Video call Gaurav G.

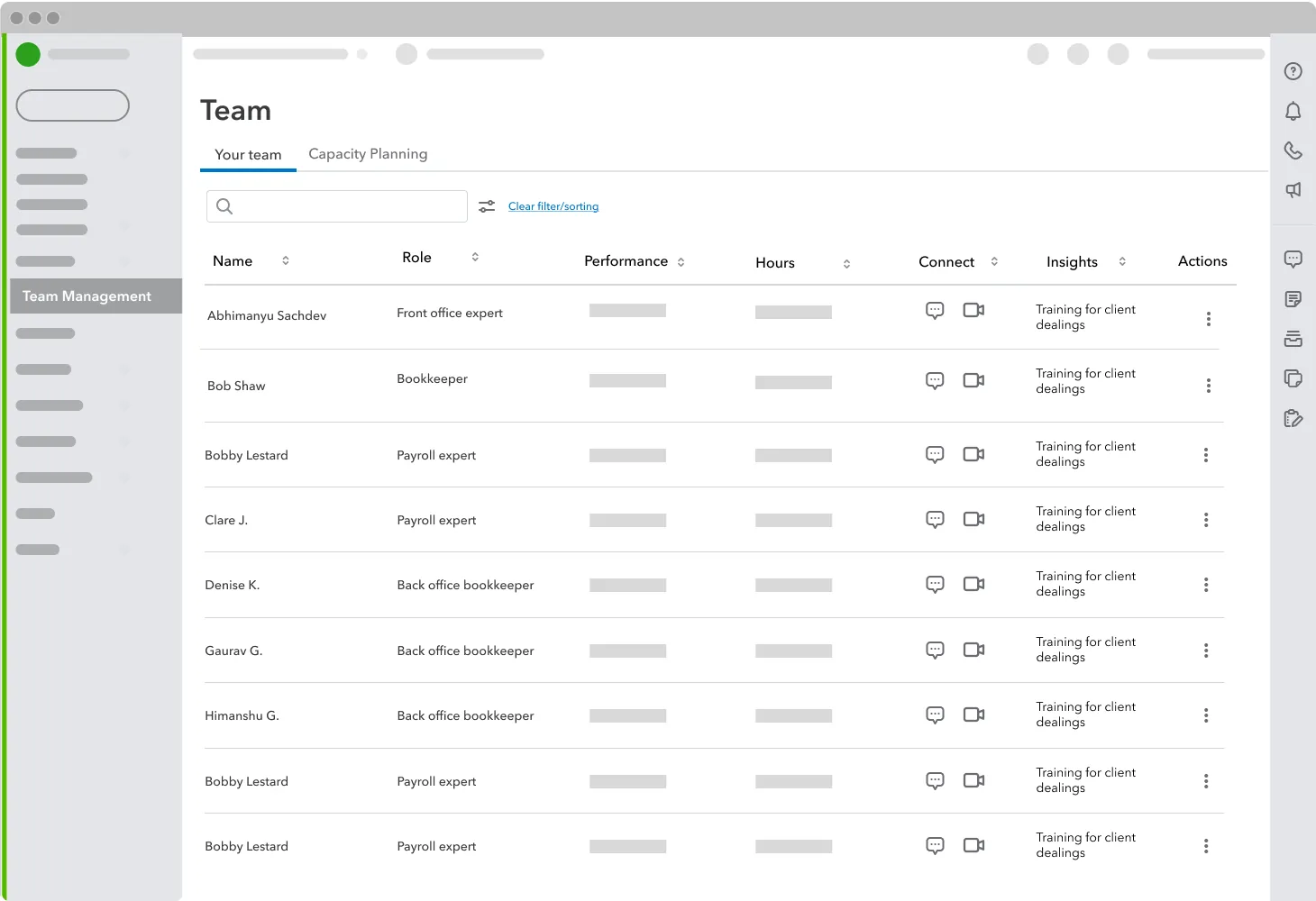973,650
